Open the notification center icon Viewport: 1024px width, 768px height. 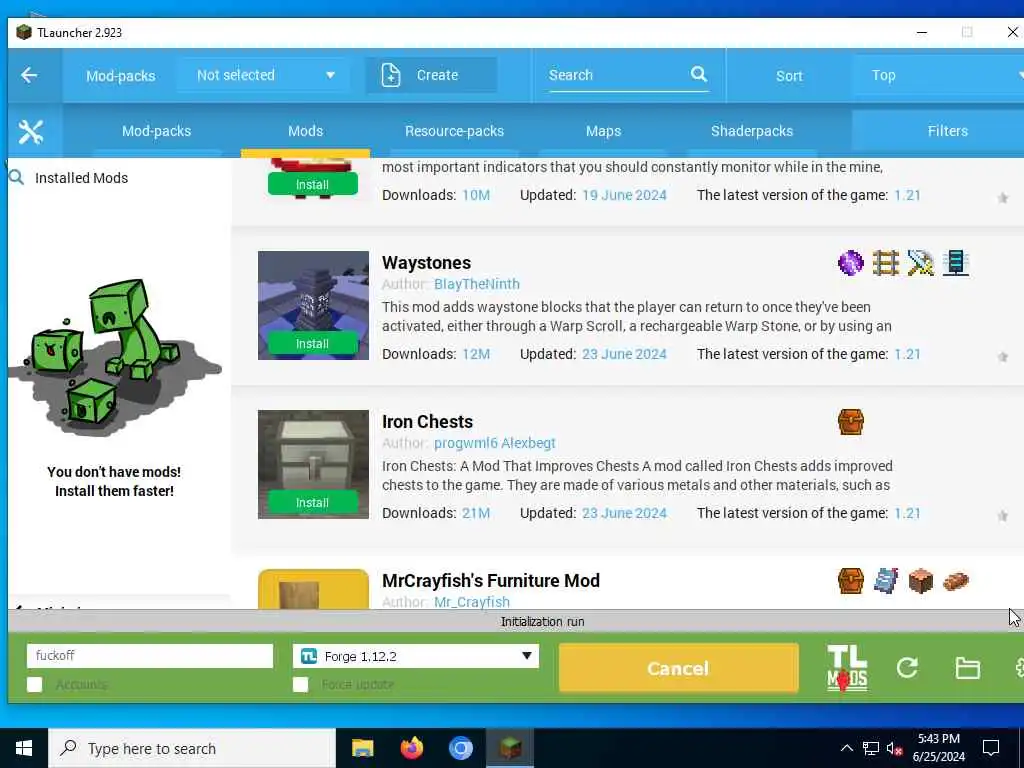click(x=991, y=748)
